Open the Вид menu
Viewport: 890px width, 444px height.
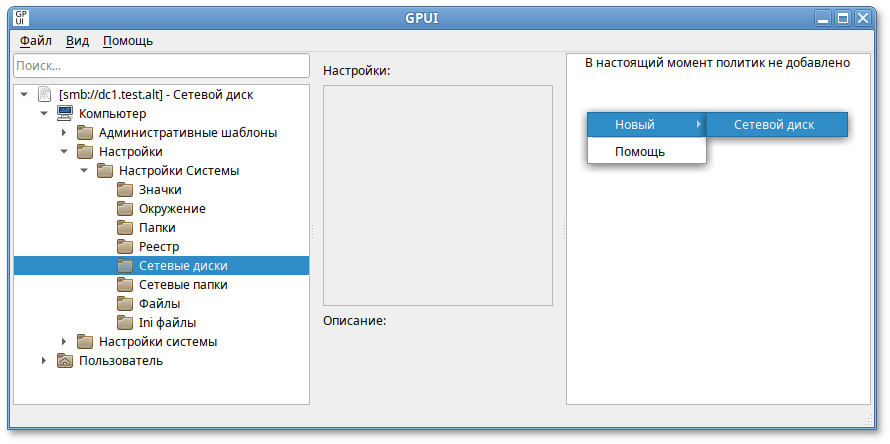(77, 41)
